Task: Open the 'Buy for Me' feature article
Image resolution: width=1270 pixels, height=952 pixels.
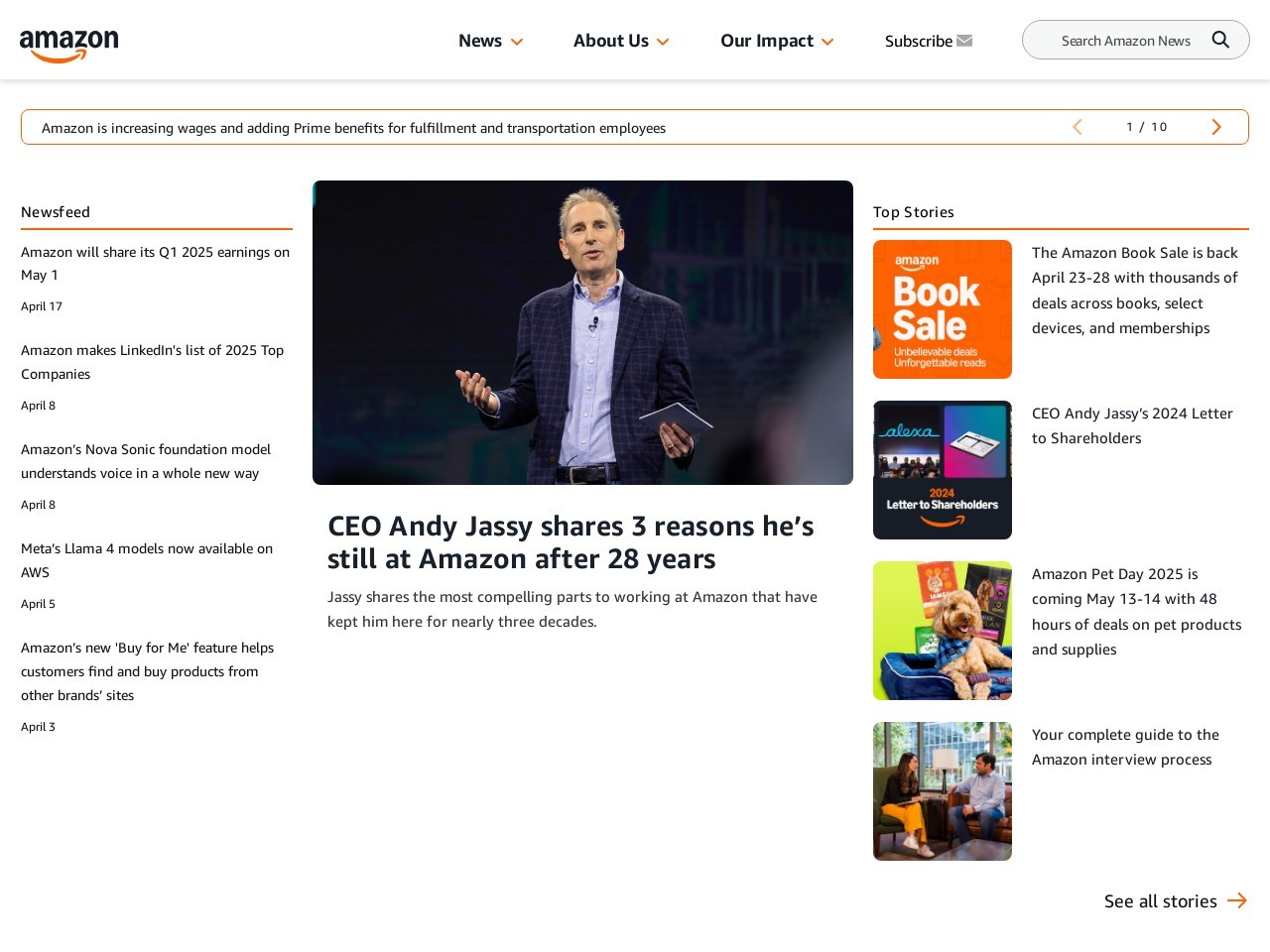Action: pyautogui.click(x=148, y=671)
